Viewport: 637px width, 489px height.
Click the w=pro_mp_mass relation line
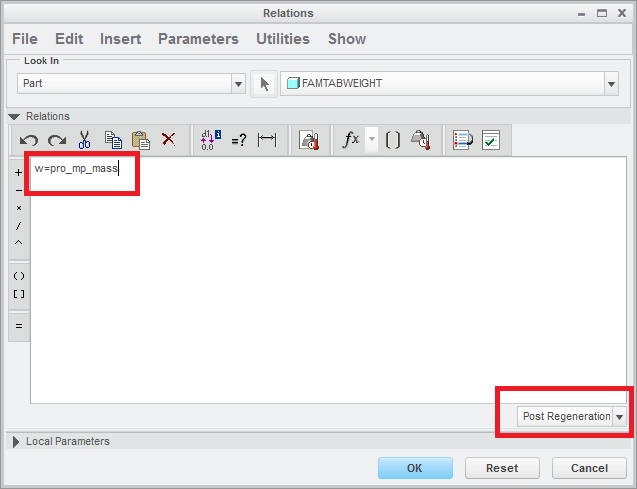click(76, 169)
